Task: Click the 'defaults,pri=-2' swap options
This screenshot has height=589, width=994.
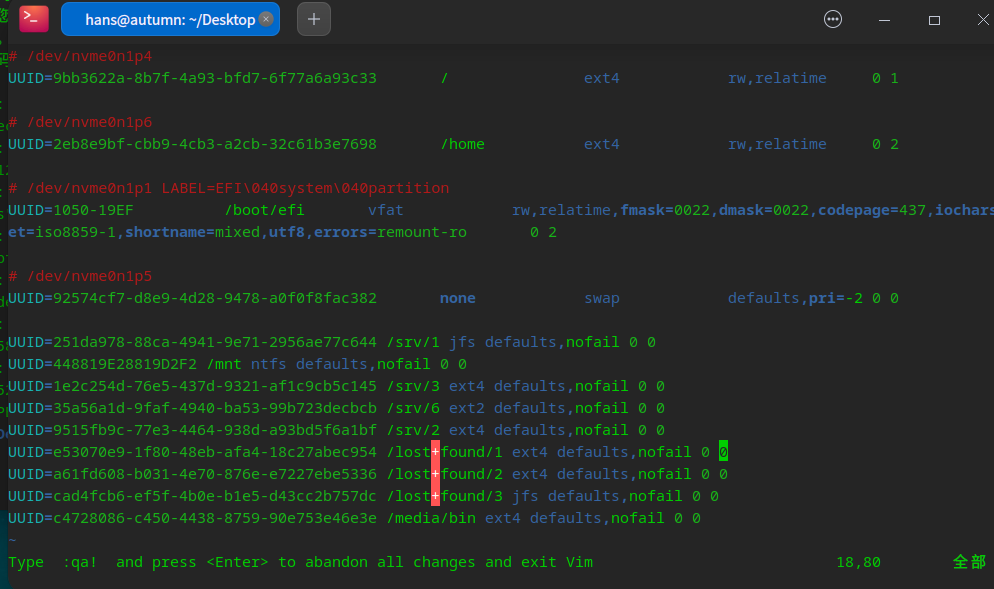Action: (796, 298)
